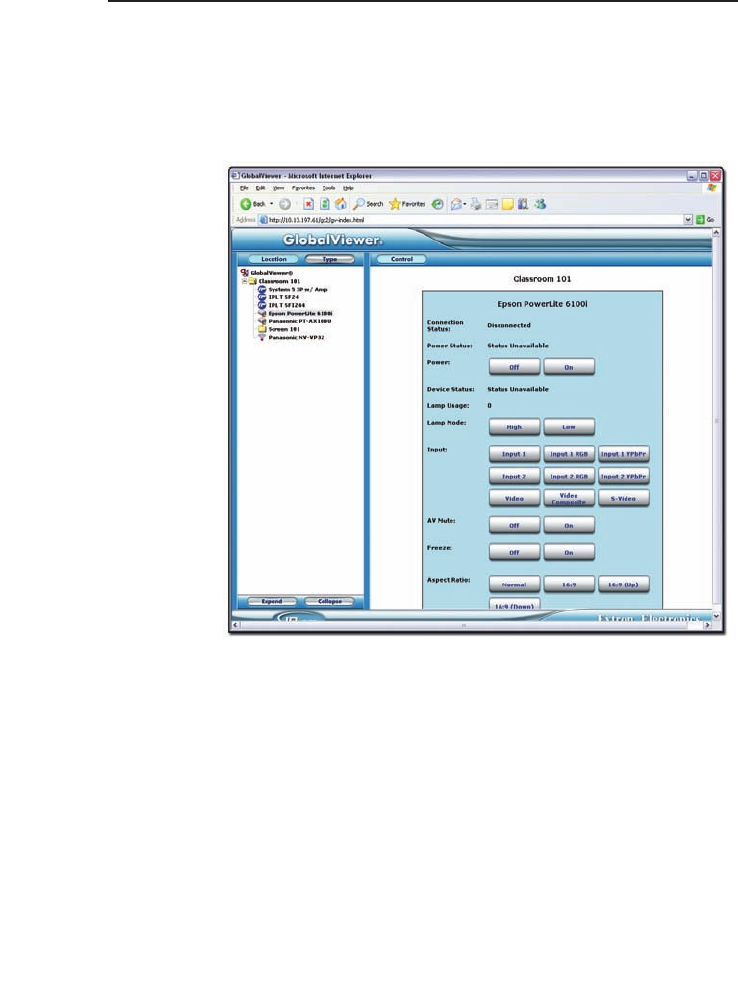738x997 pixels.
Task: Set Aspect Ratio to 16:9 (Up)
Action: pos(624,584)
